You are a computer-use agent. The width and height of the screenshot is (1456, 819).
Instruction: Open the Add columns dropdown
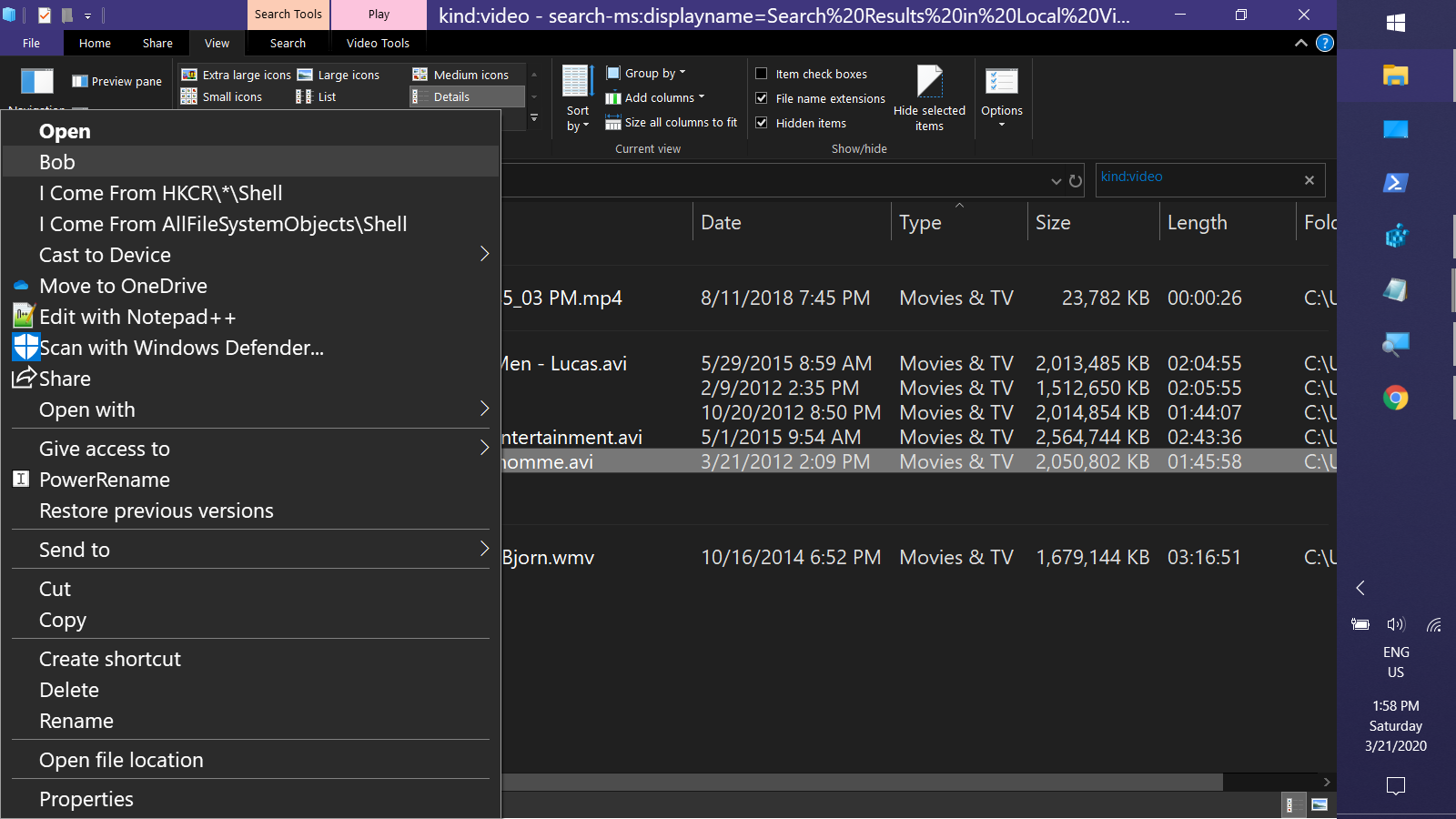click(655, 97)
